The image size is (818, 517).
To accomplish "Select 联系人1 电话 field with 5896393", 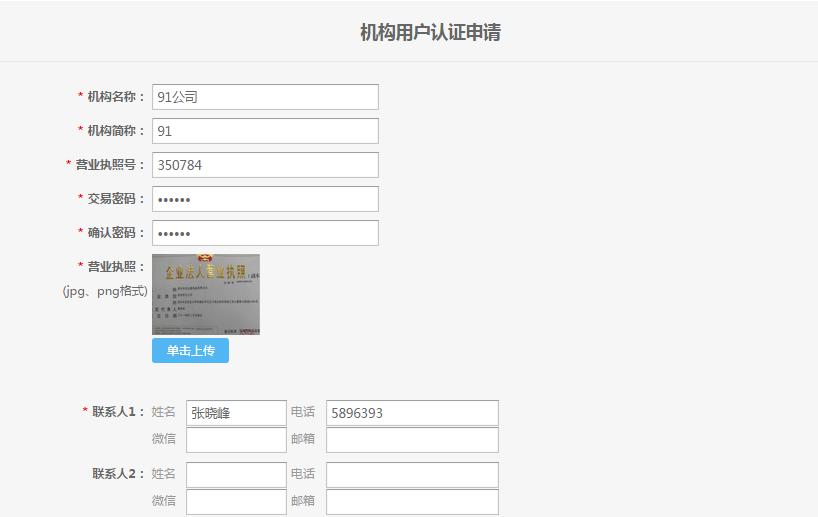I will [x=412, y=413].
